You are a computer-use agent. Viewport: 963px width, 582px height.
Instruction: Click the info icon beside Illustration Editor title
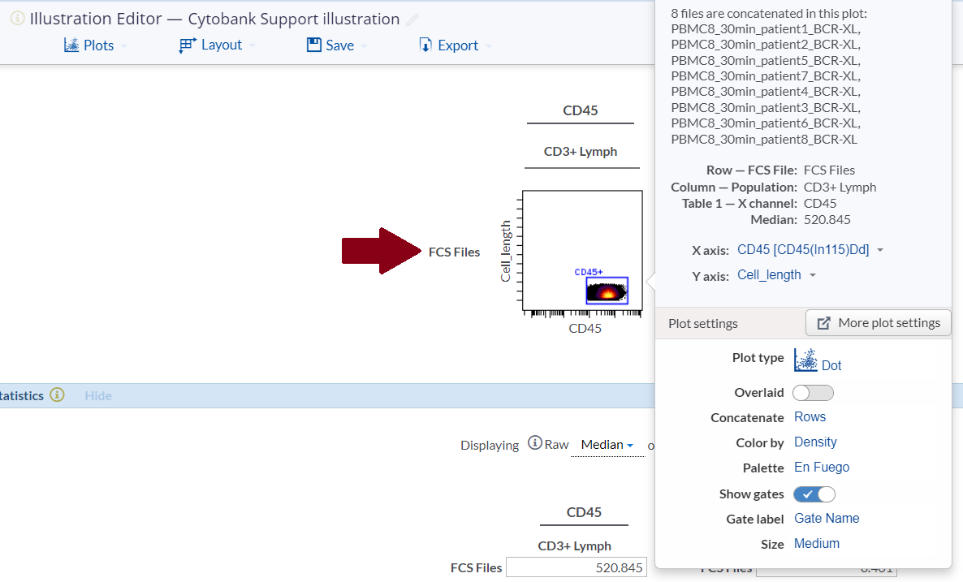(x=17, y=18)
